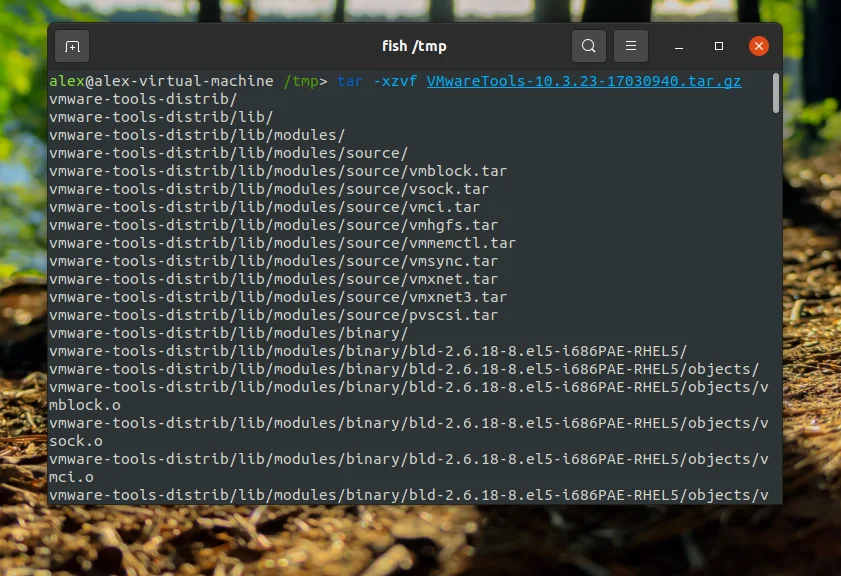This screenshot has height=576, width=841.
Task: Maximize the fish terminal window
Action: tap(719, 46)
